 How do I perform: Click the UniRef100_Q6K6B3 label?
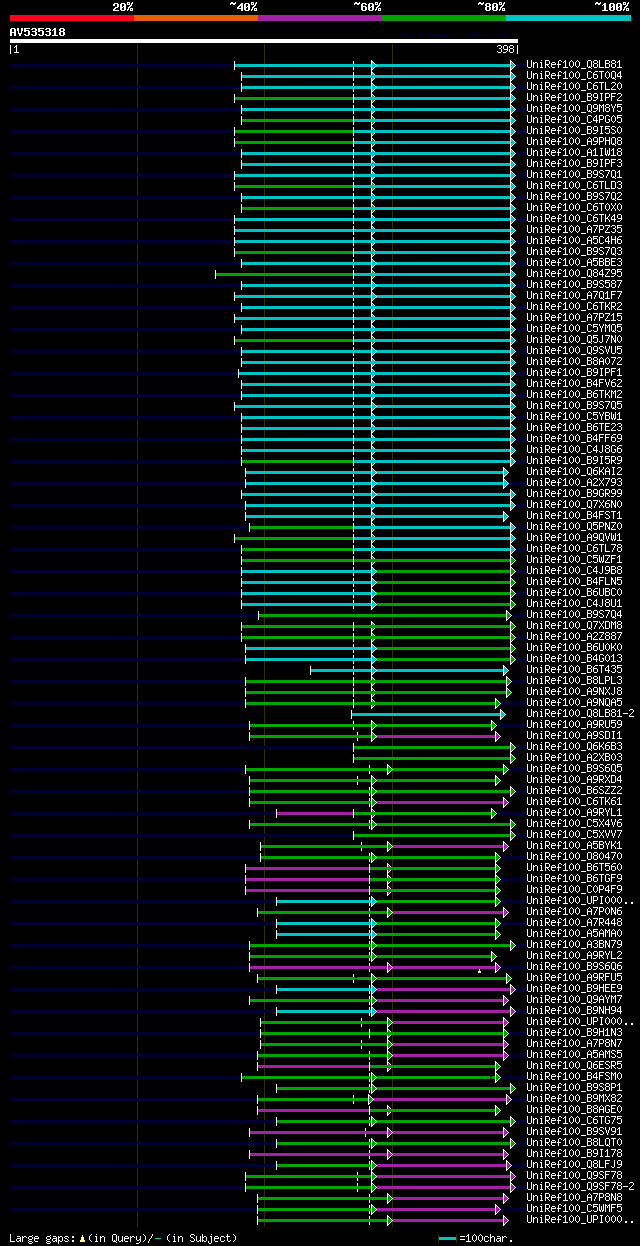click(574, 746)
